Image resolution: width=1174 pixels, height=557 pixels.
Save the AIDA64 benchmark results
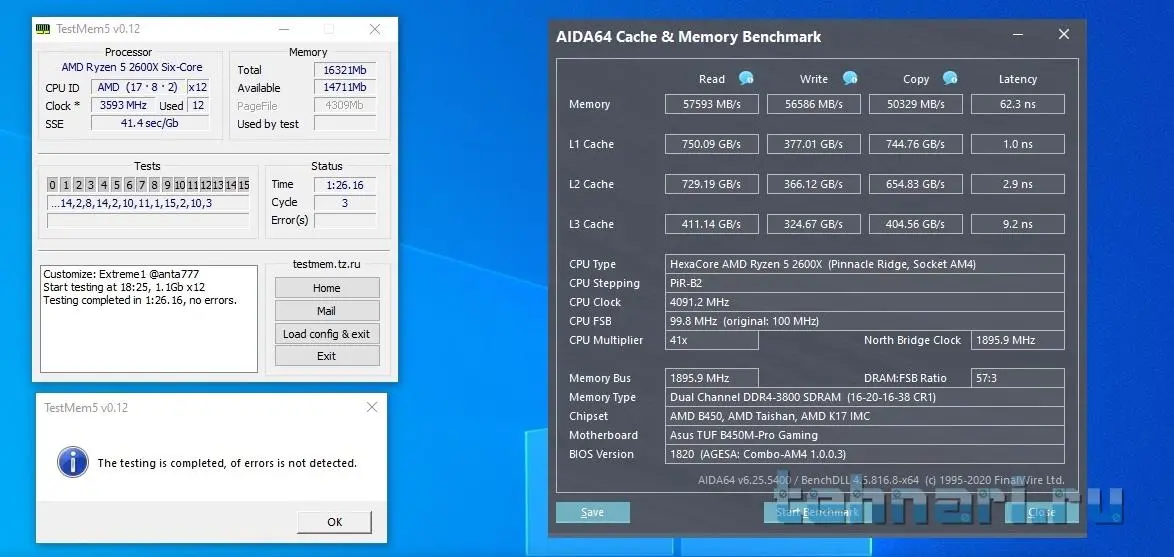tap(592, 512)
